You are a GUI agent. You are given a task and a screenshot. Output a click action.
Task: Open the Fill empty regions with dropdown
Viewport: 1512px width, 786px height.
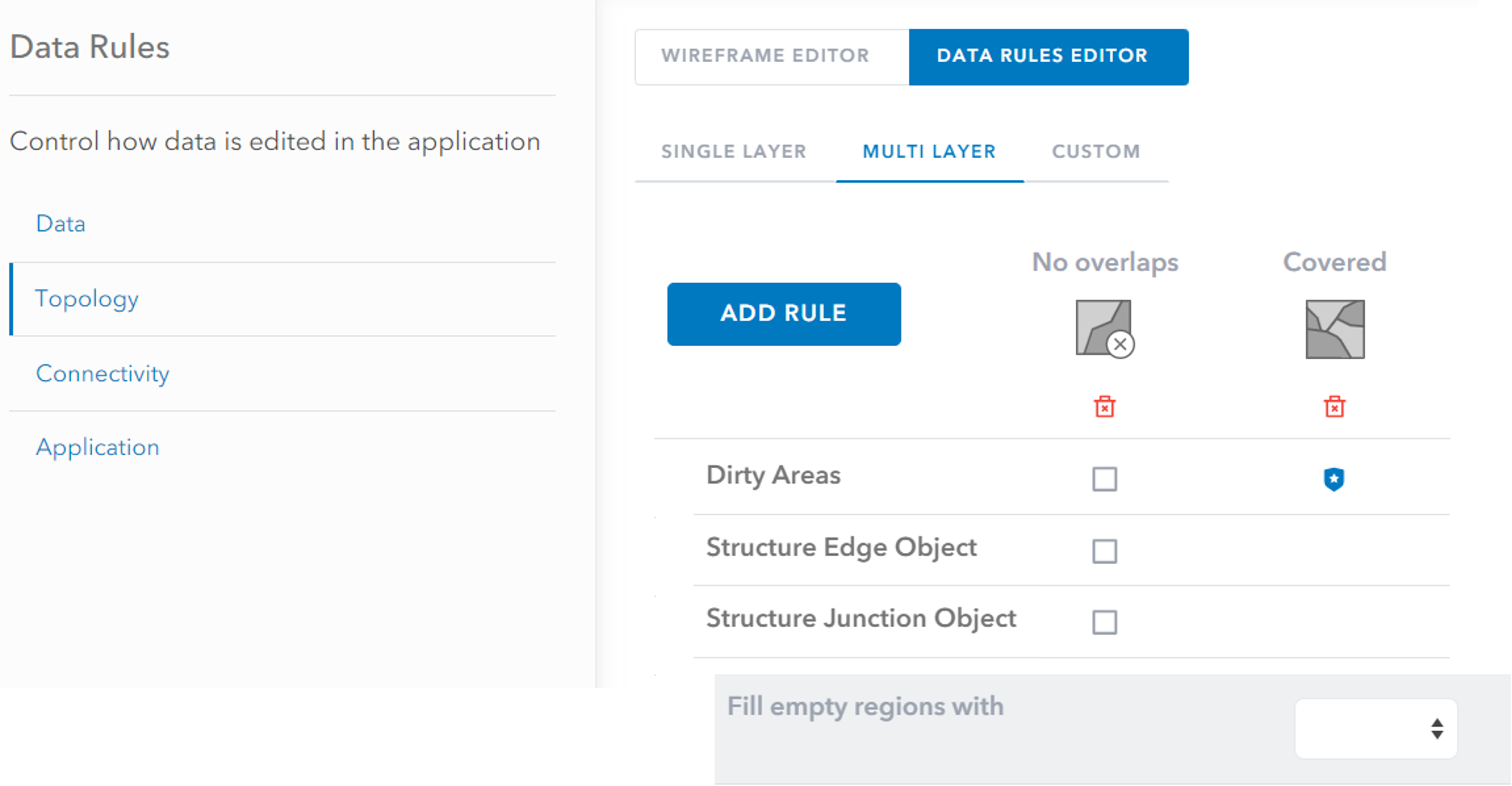tap(1376, 728)
